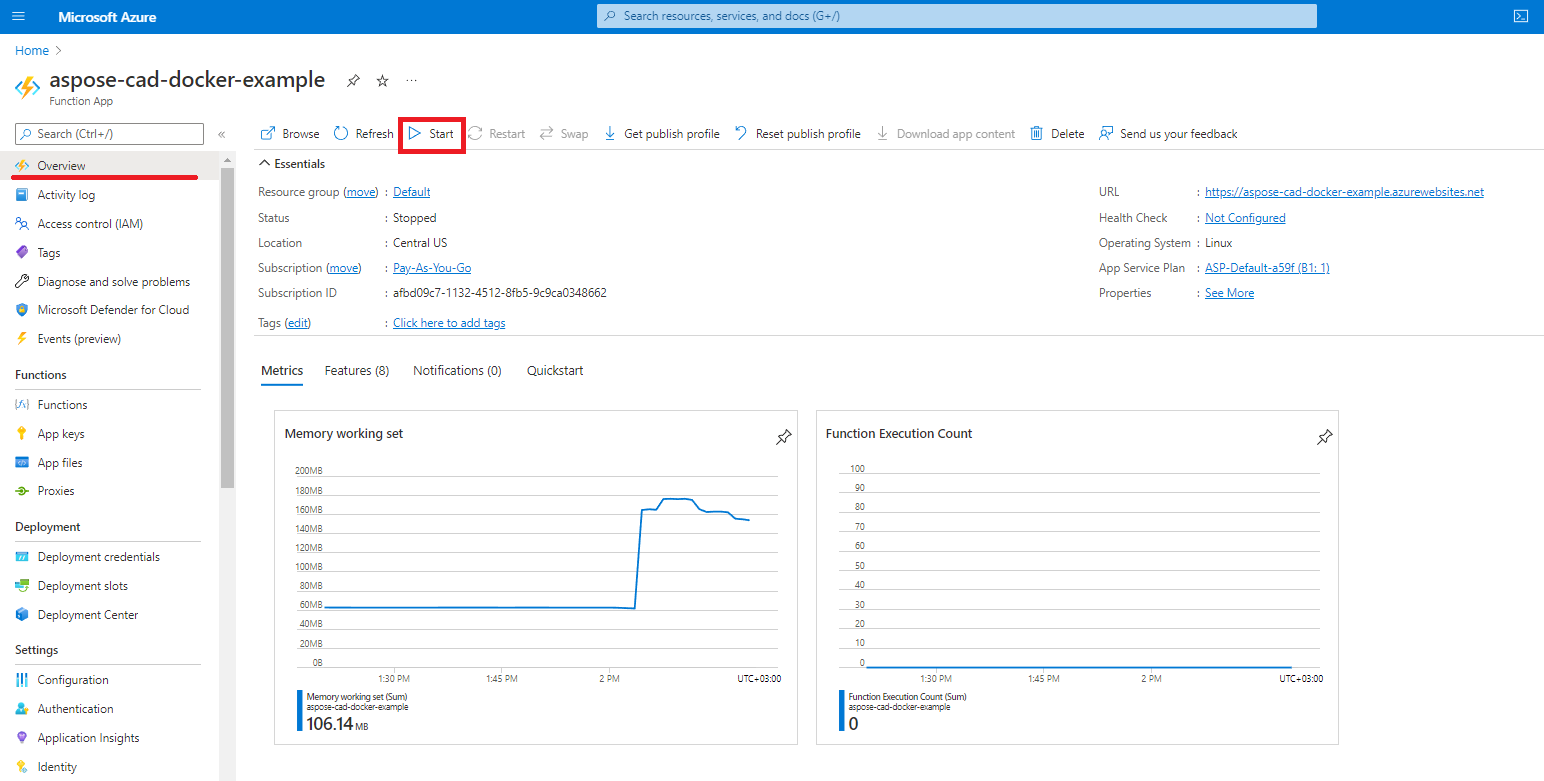The image size is (1544, 781).
Task: Click move next to Resource group
Action: [362, 192]
